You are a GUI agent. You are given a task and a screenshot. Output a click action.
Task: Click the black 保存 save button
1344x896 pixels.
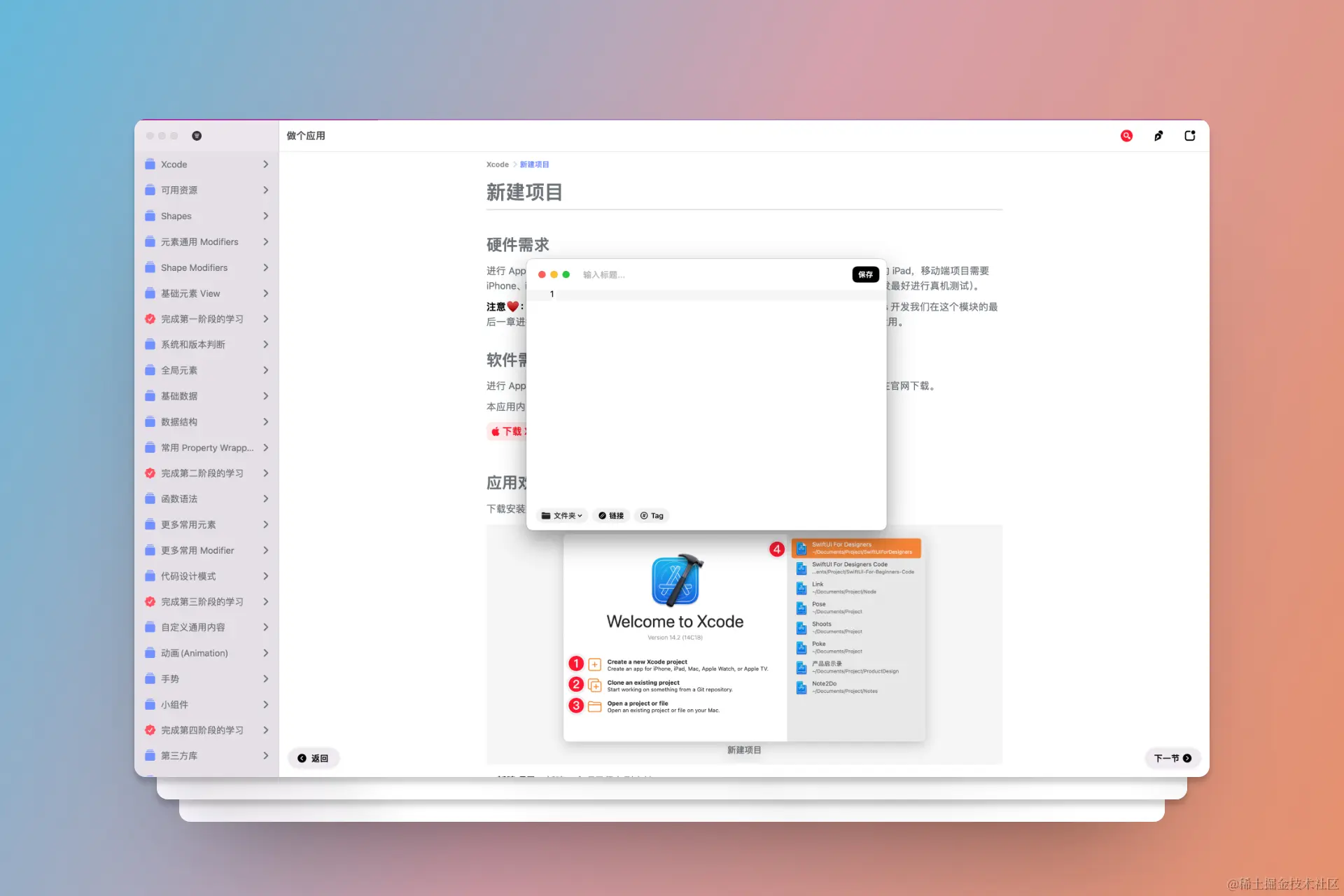[865, 274]
